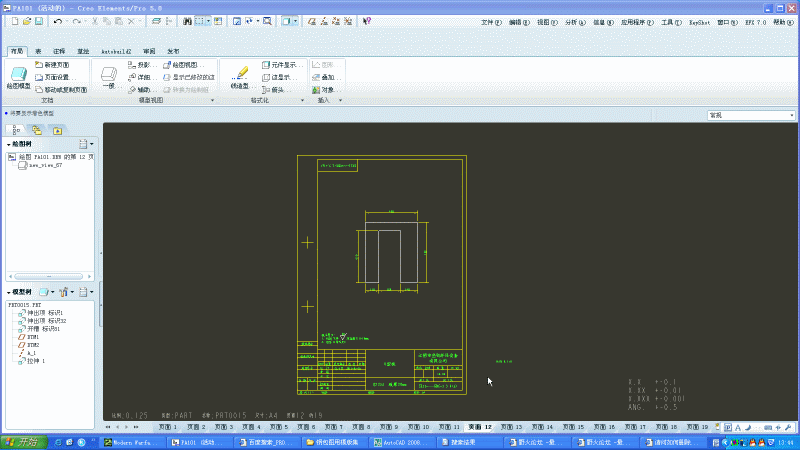The width and height of the screenshot is (800, 450).
Task: Expand the Format group arrow
Action: 302,101
